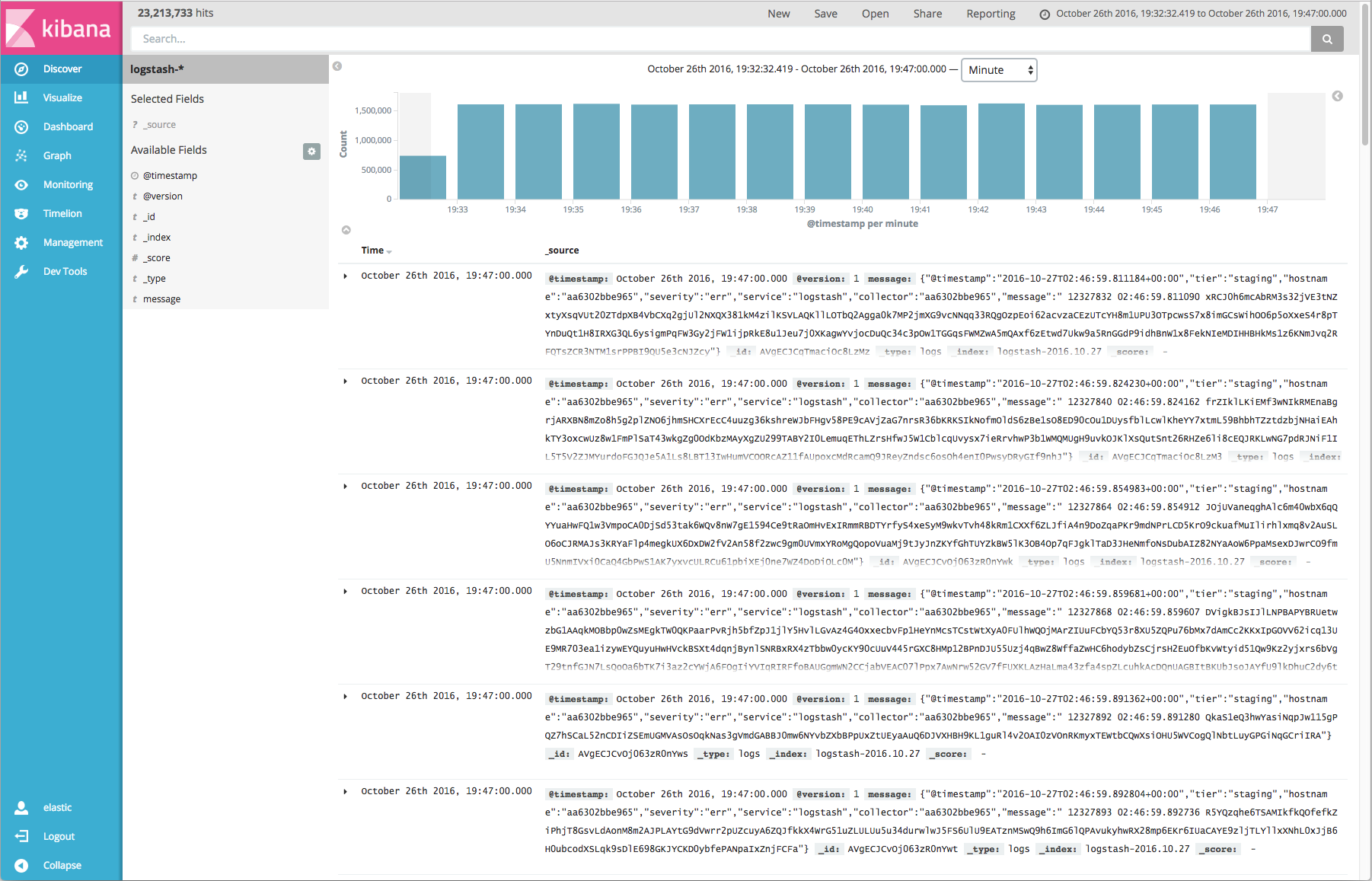Screen dimensions: 1372x881
Task: Click the search magnifier button
Action: [x=1326, y=39]
